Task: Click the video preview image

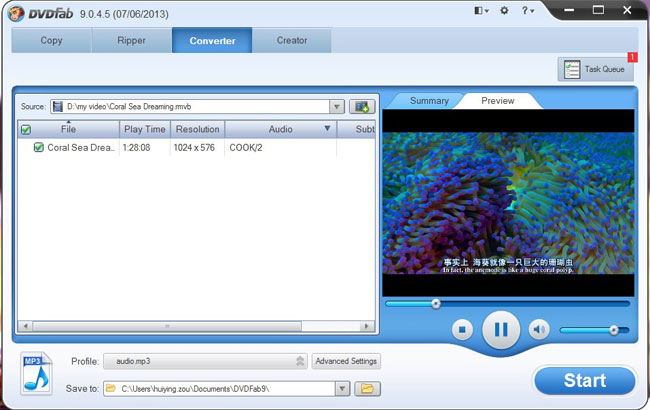Action: click(508, 203)
